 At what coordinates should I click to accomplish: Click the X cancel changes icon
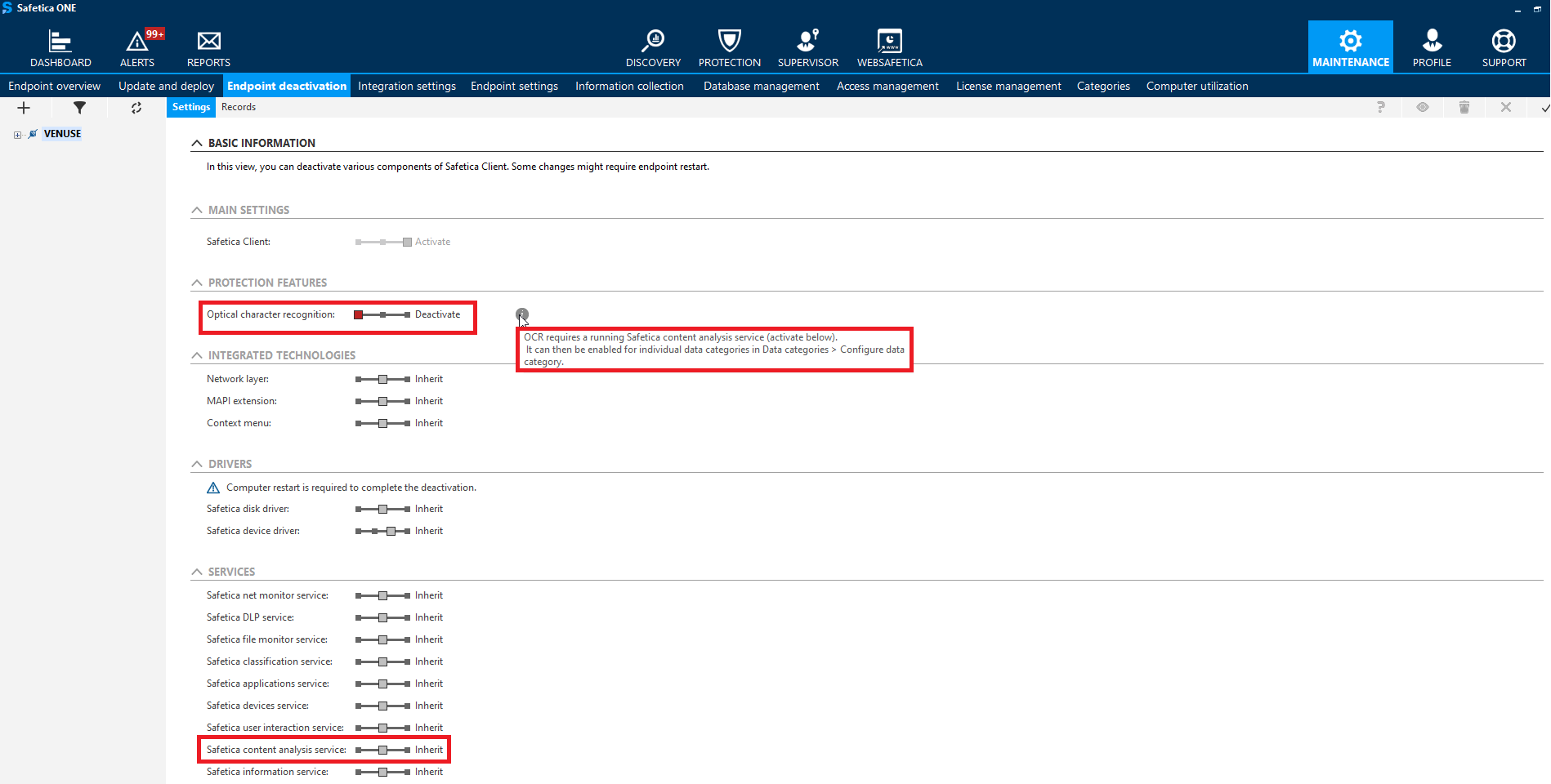[x=1506, y=107]
